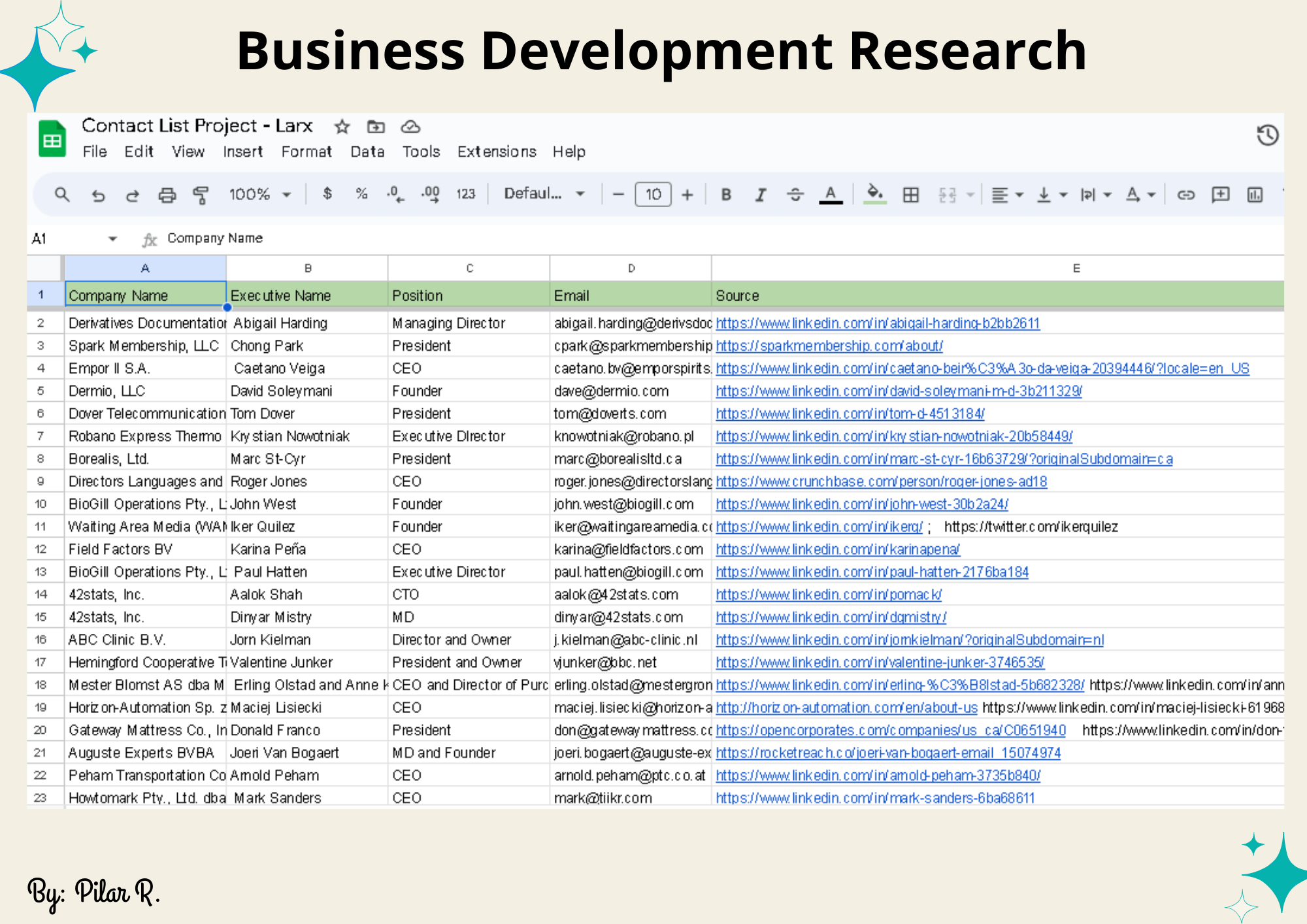
Task: Open the sparkmembership.com about link
Action: click(x=829, y=346)
